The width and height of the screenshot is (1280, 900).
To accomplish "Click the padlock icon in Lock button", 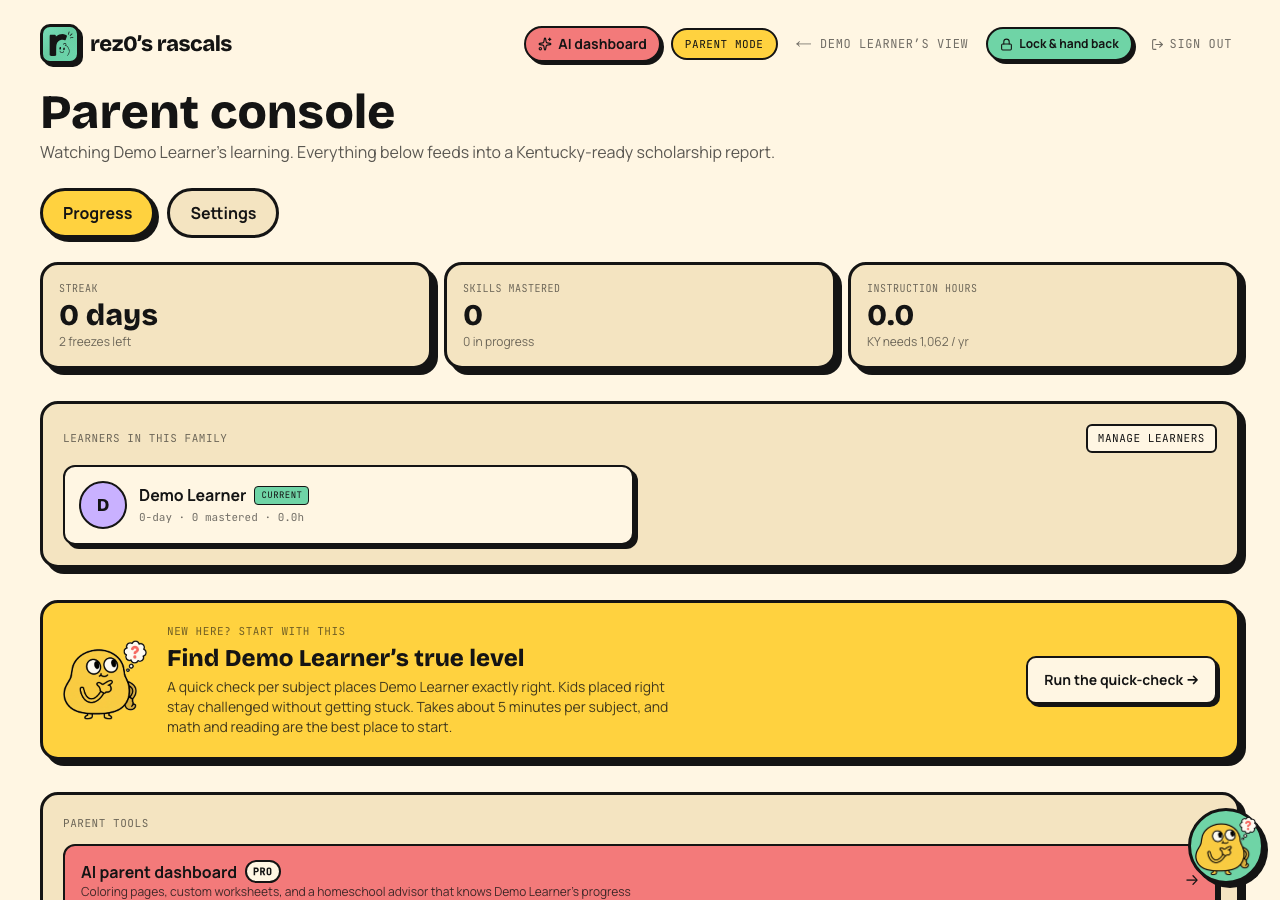I will tap(1006, 44).
